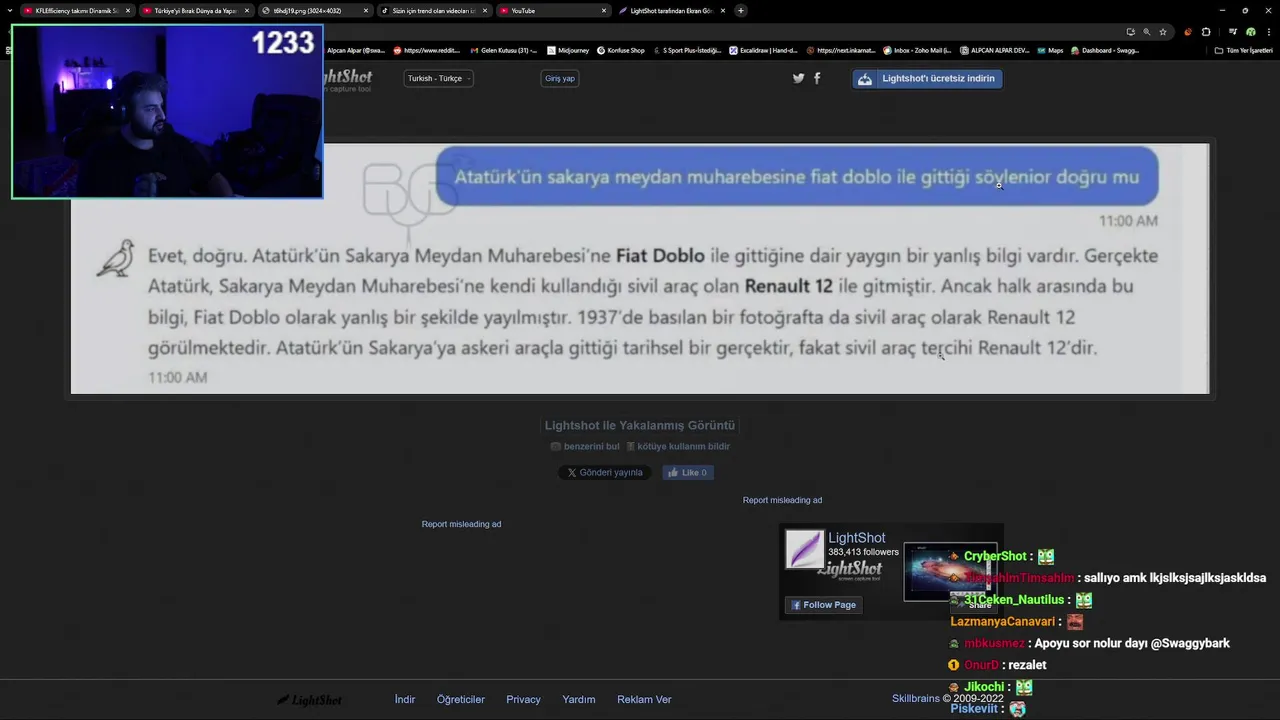This screenshot has height=720, width=1280.
Task: Open the Inbox - Zoho Mail bookmark
Action: (917, 50)
